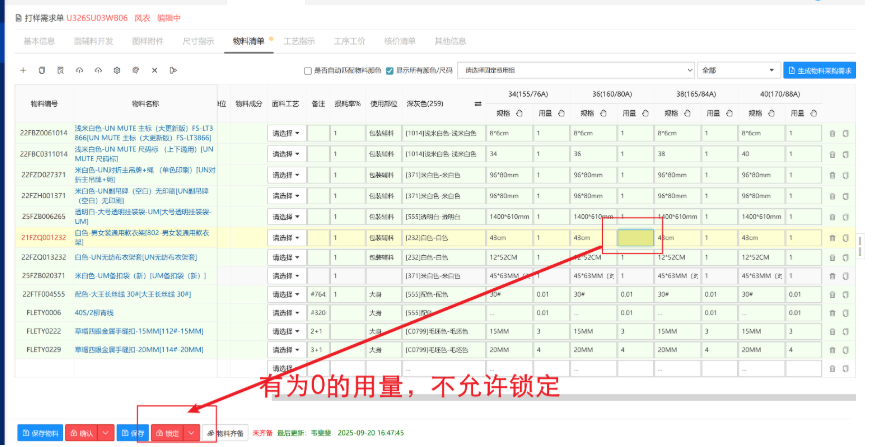Screen dimensions: 893x447
Task: Click copy icon at end of 22FBC0311014 row
Action: (845, 154)
